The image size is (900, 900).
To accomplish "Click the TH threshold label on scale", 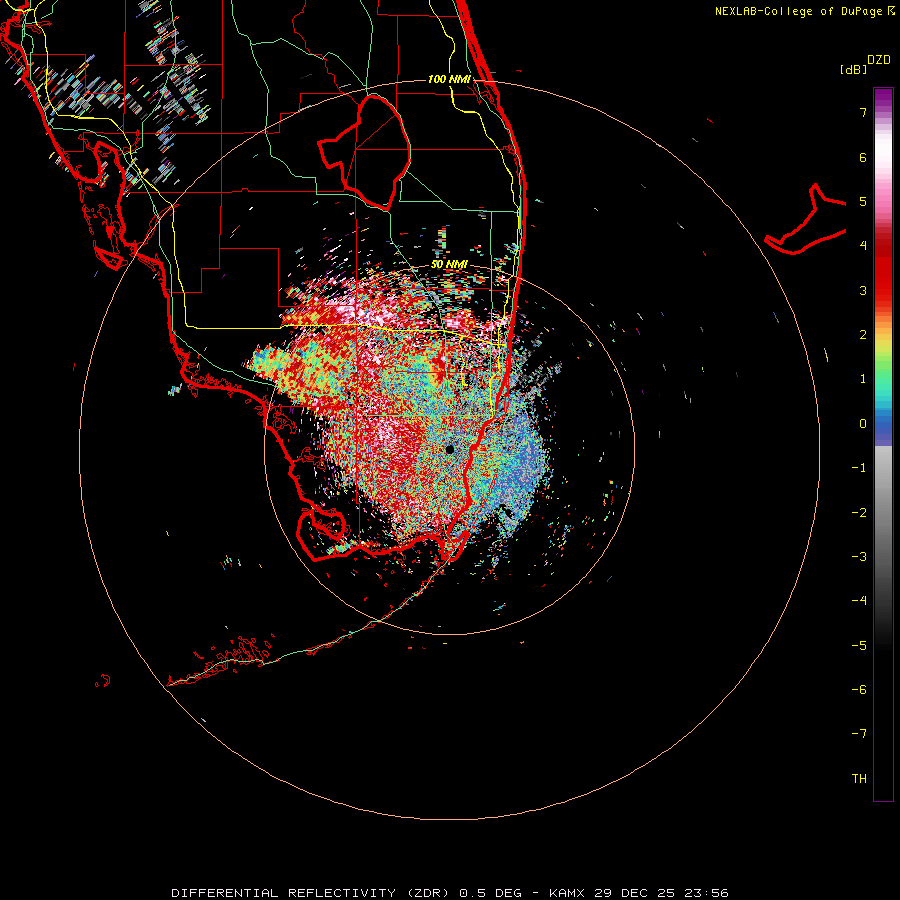I will coord(859,779).
